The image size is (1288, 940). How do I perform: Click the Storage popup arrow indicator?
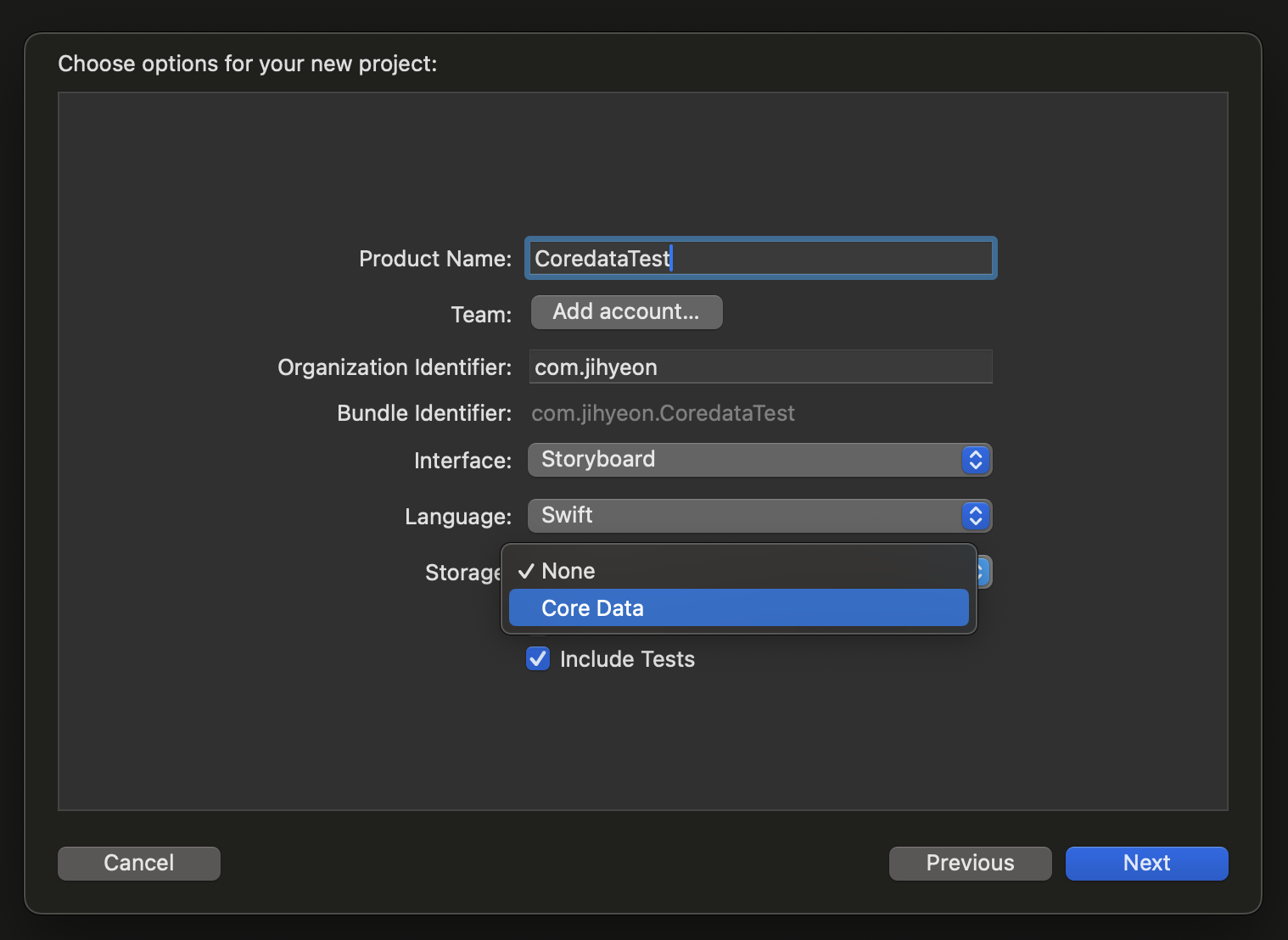983,572
